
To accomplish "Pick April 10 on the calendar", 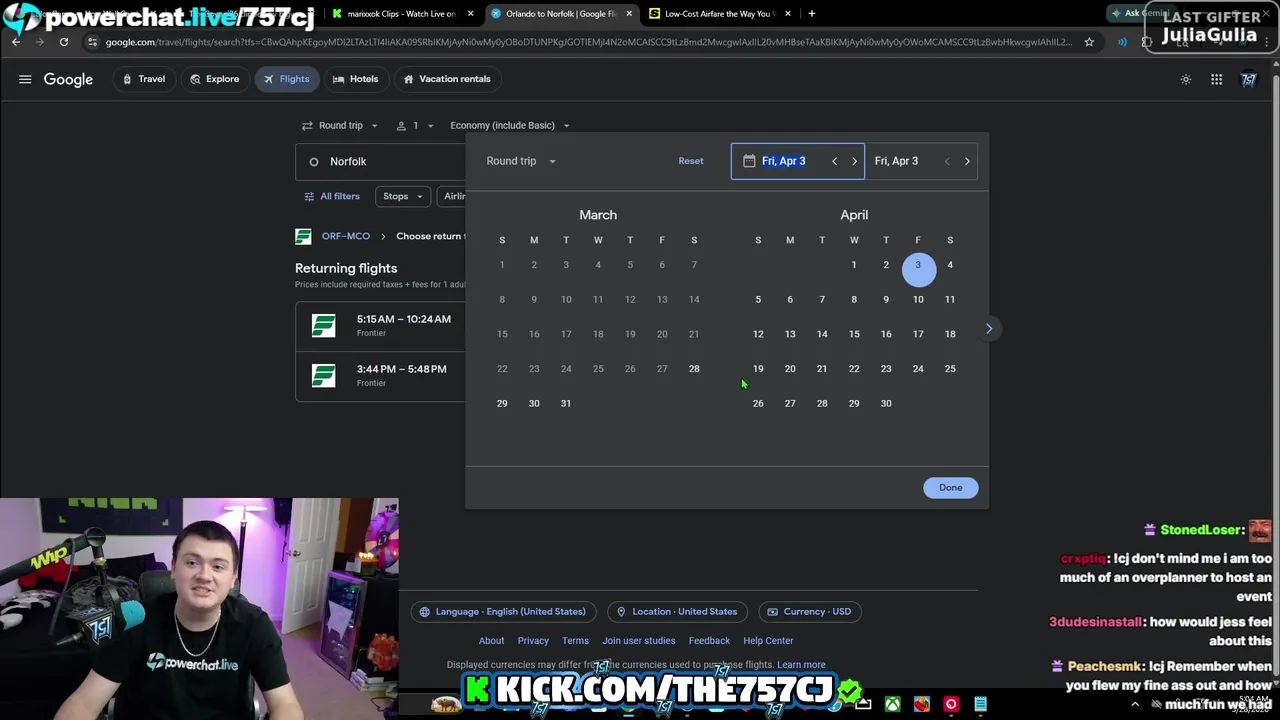I will [x=918, y=299].
